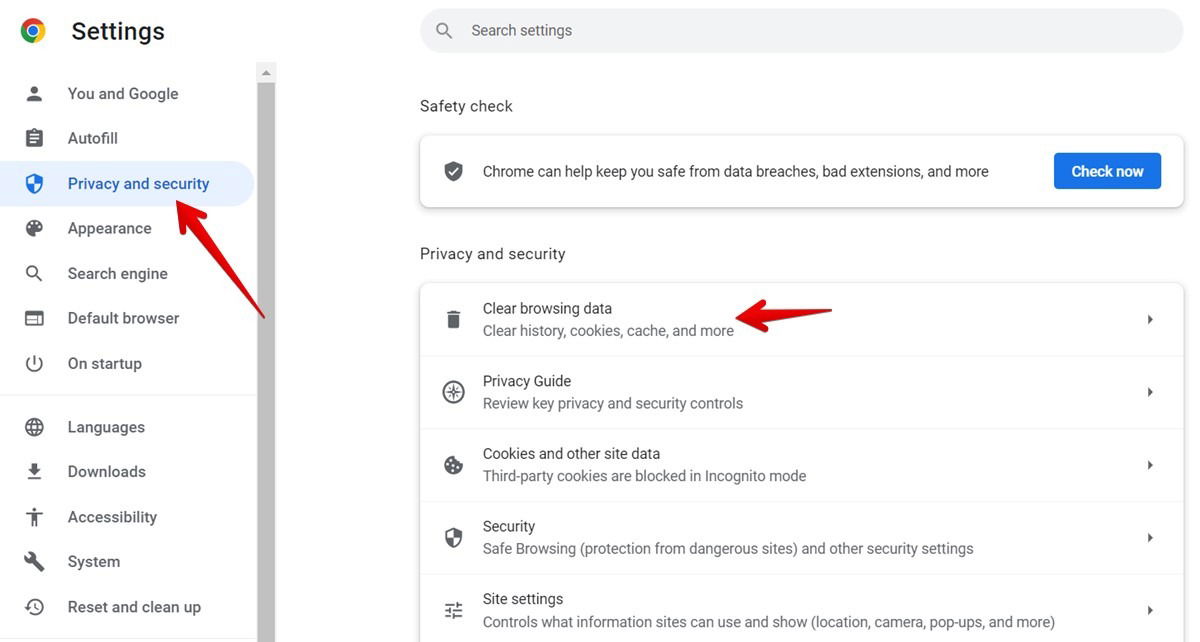Image resolution: width=1200 pixels, height=642 pixels.
Task: Expand the Site settings chevron
Action: pyautogui.click(x=1150, y=609)
